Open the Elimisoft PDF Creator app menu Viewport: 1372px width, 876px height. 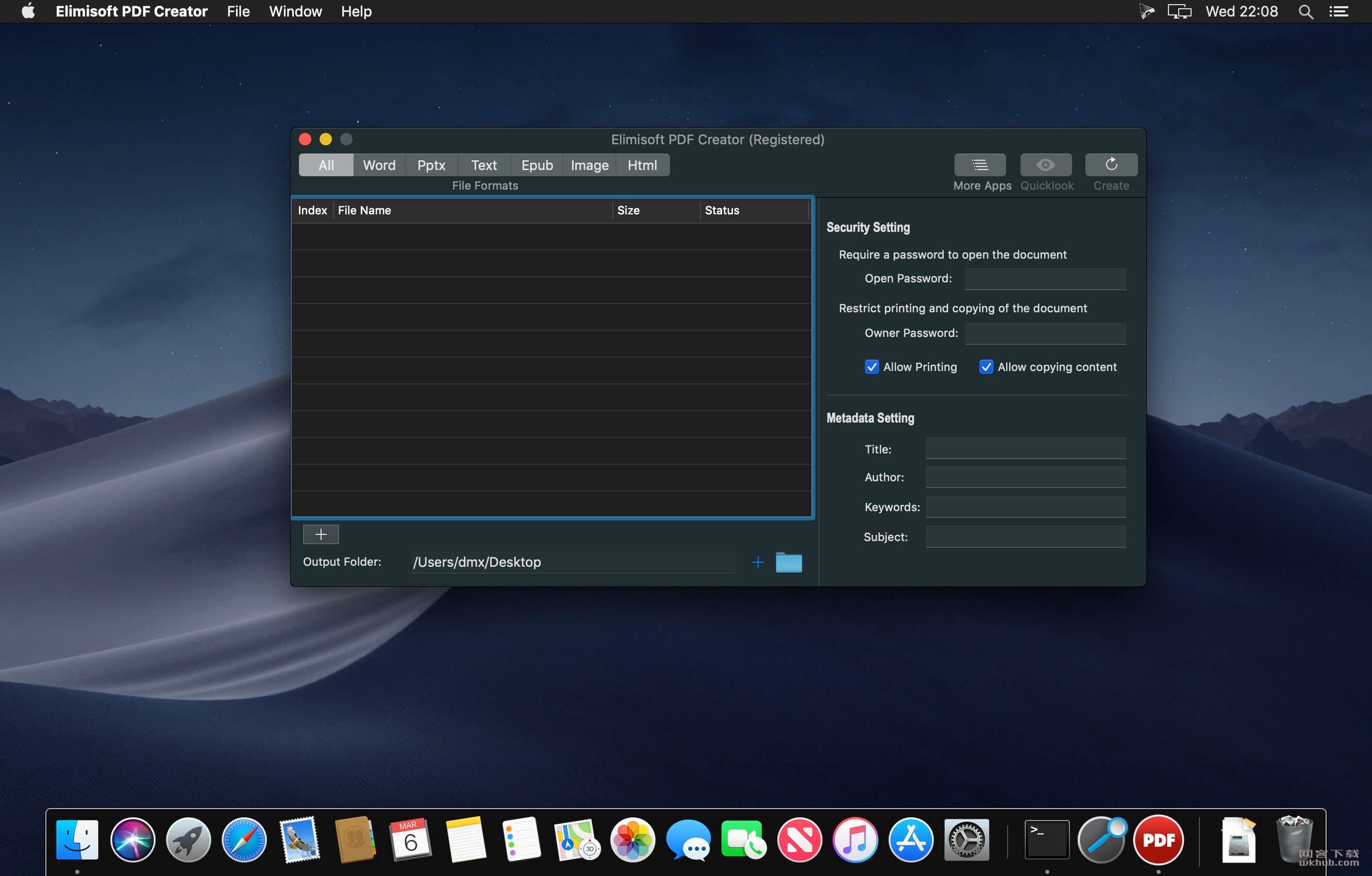[131, 11]
